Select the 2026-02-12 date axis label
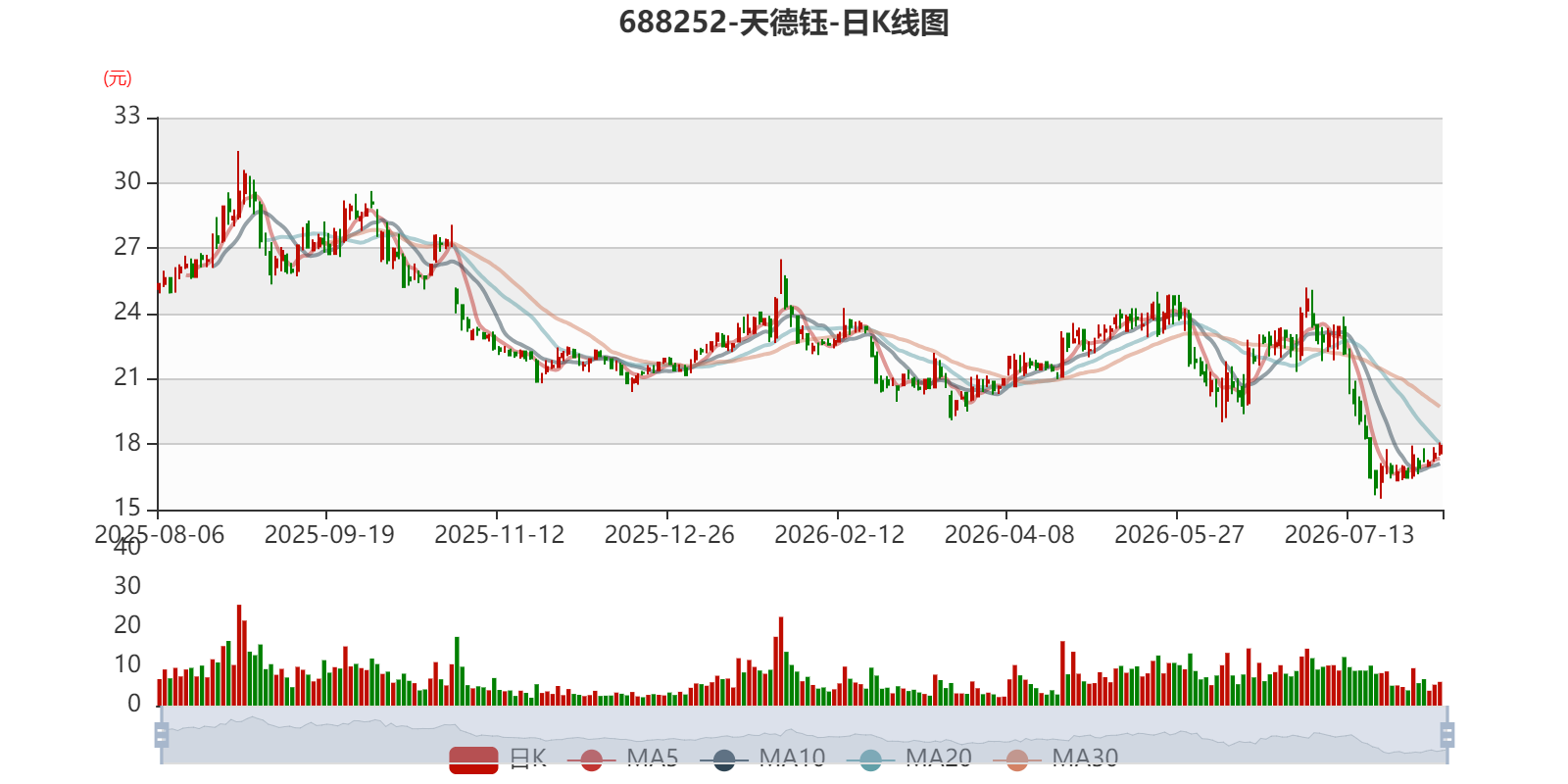This screenshot has height=784, width=1568. point(840,535)
